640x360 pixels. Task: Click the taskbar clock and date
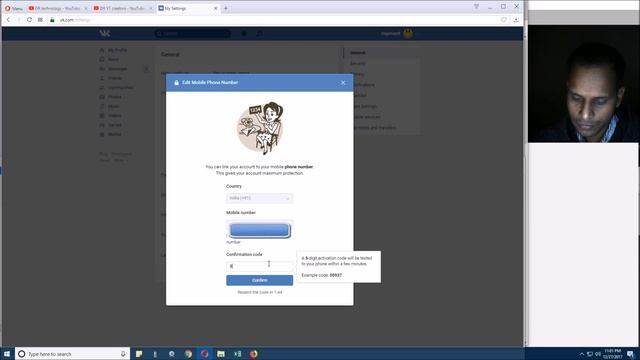(613, 354)
